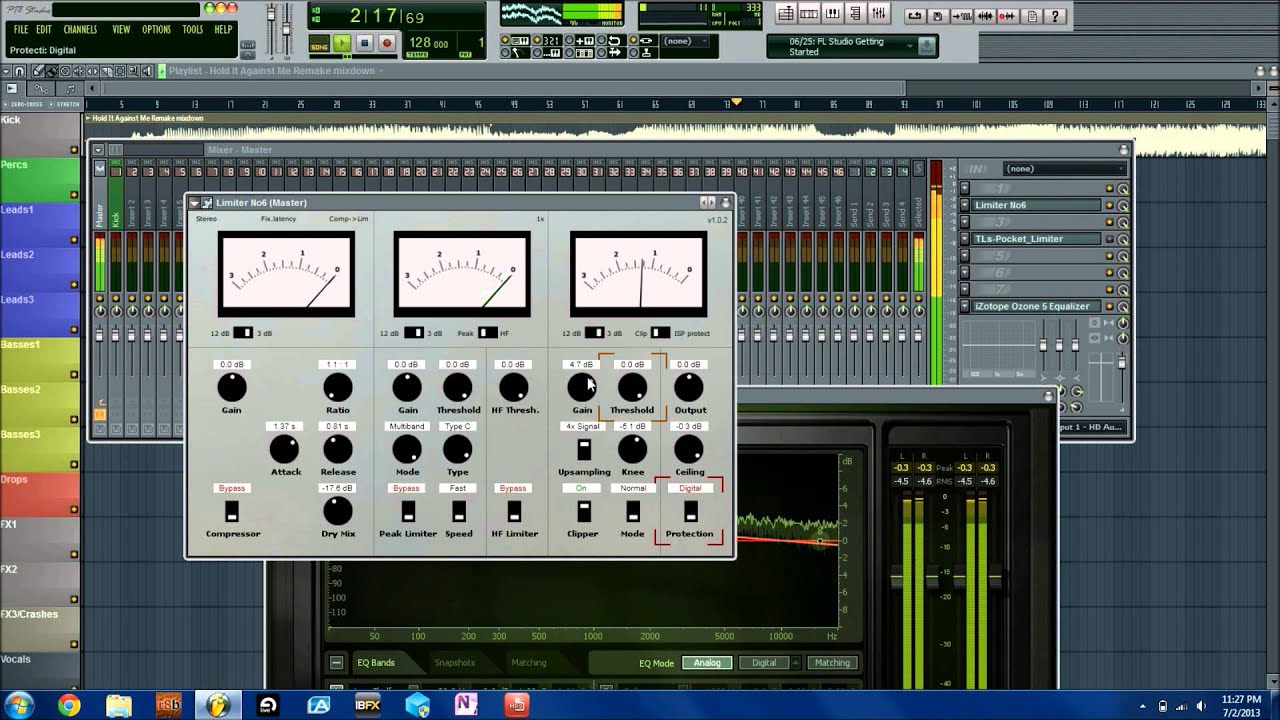Screen dimensions: 1280x720
Task: Arm recording with the red Record button
Action: coord(386,43)
